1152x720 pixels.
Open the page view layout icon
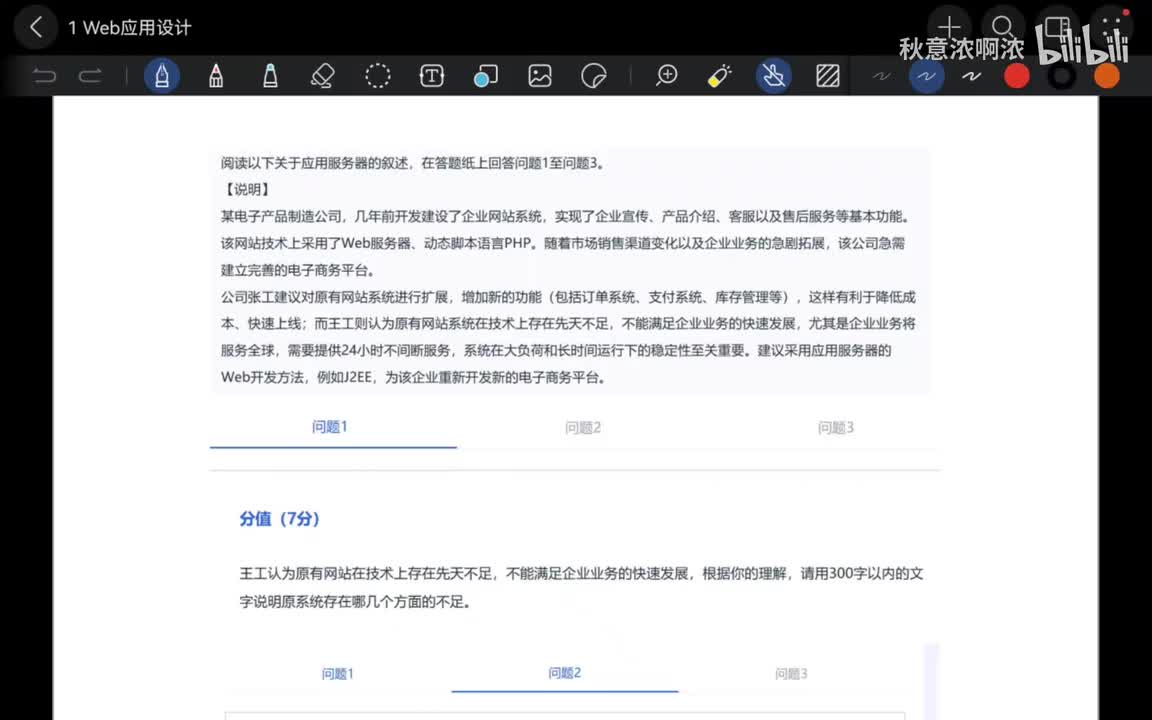(1057, 27)
